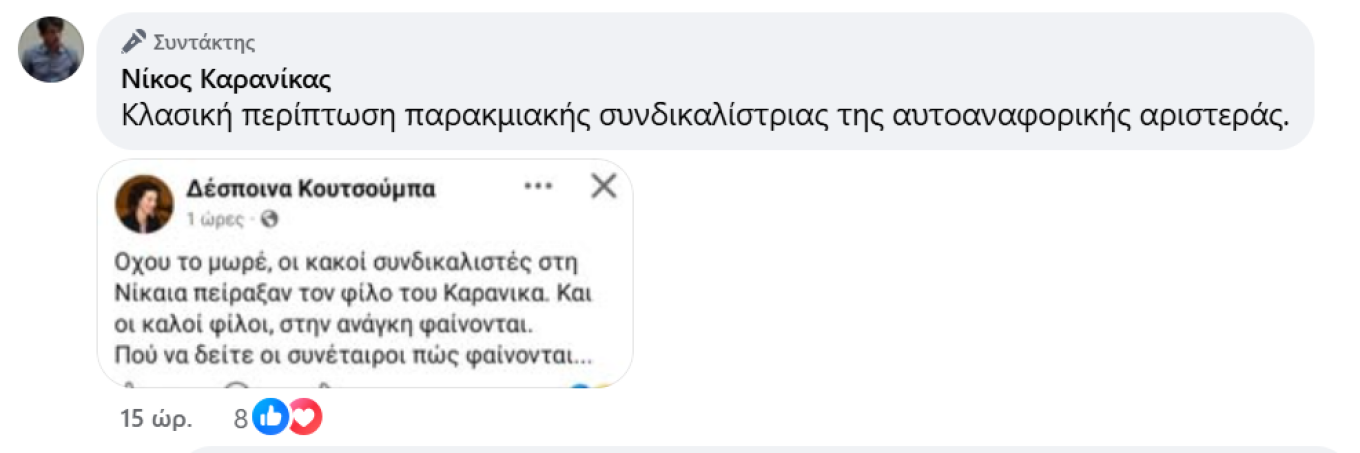Open the three-dot options menu of embedded post
The height and width of the screenshot is (453, 1360).
[x=538, y=187]
